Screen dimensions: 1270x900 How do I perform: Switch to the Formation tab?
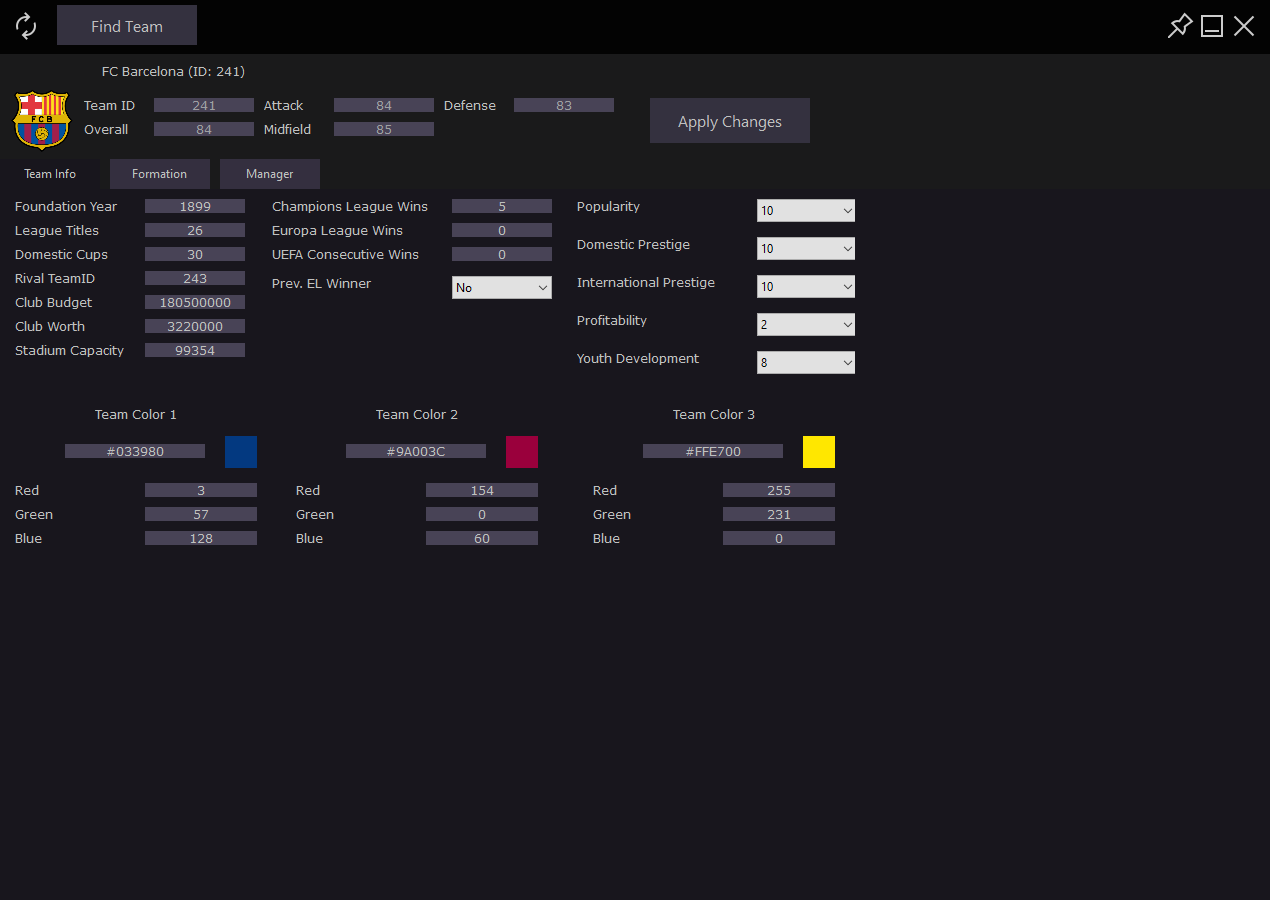click(x=159, y=173)
